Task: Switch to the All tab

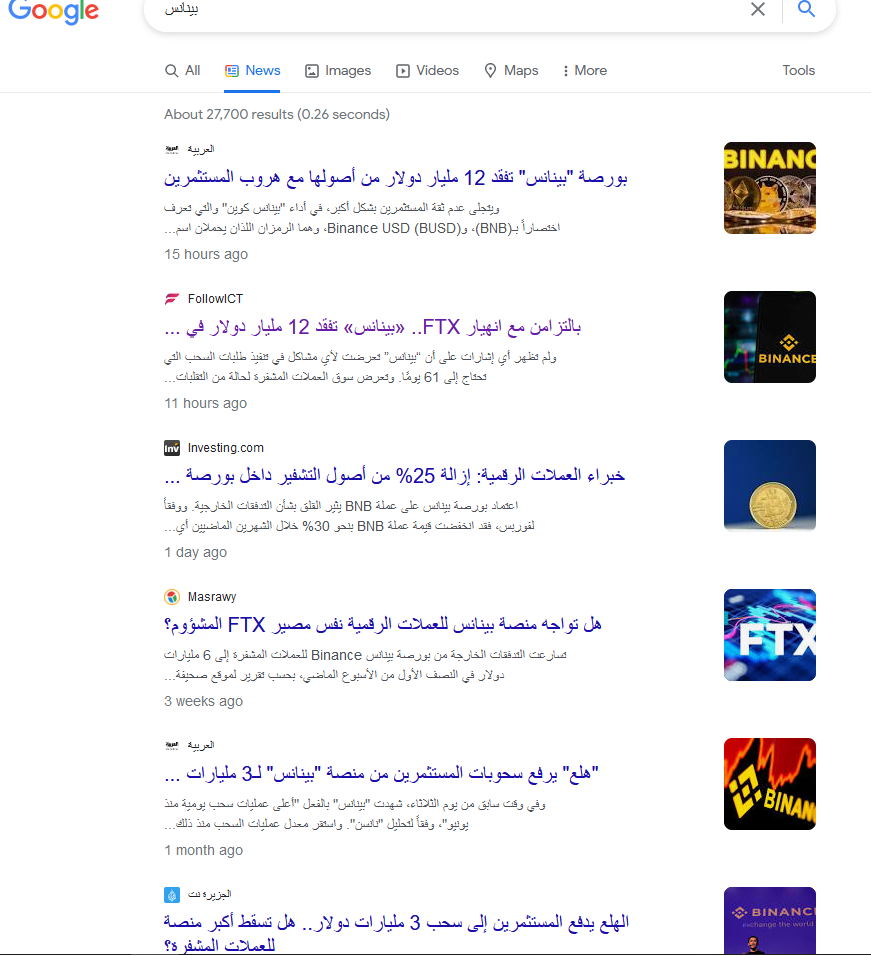Action: click(x=182, y=71)
